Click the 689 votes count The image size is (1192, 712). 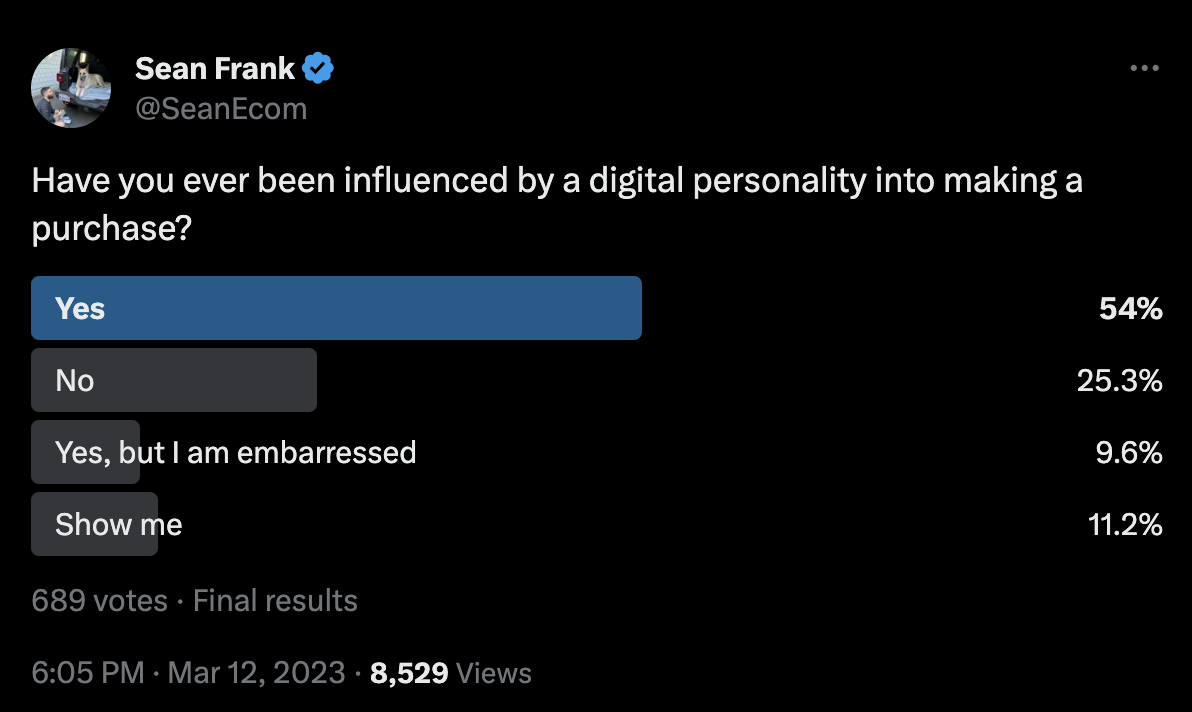coord(100,600)
